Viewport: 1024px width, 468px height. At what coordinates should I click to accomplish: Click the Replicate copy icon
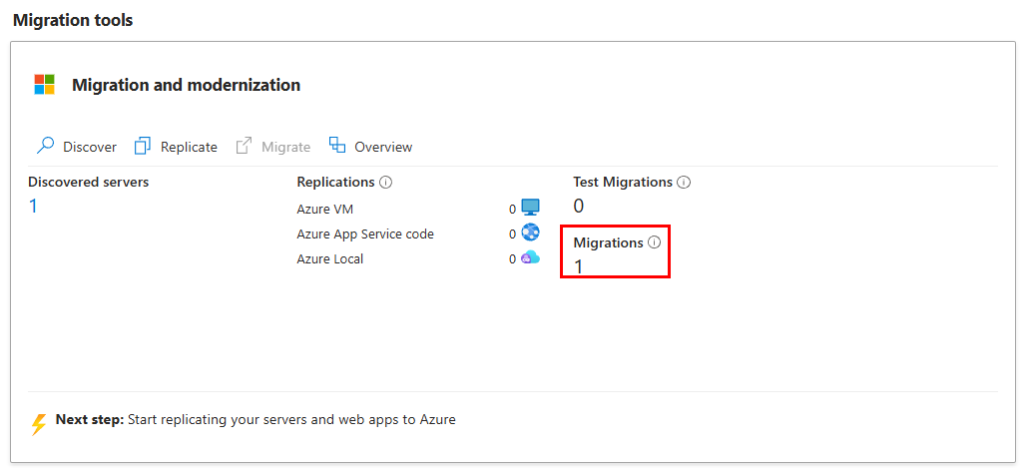(142, 146)
